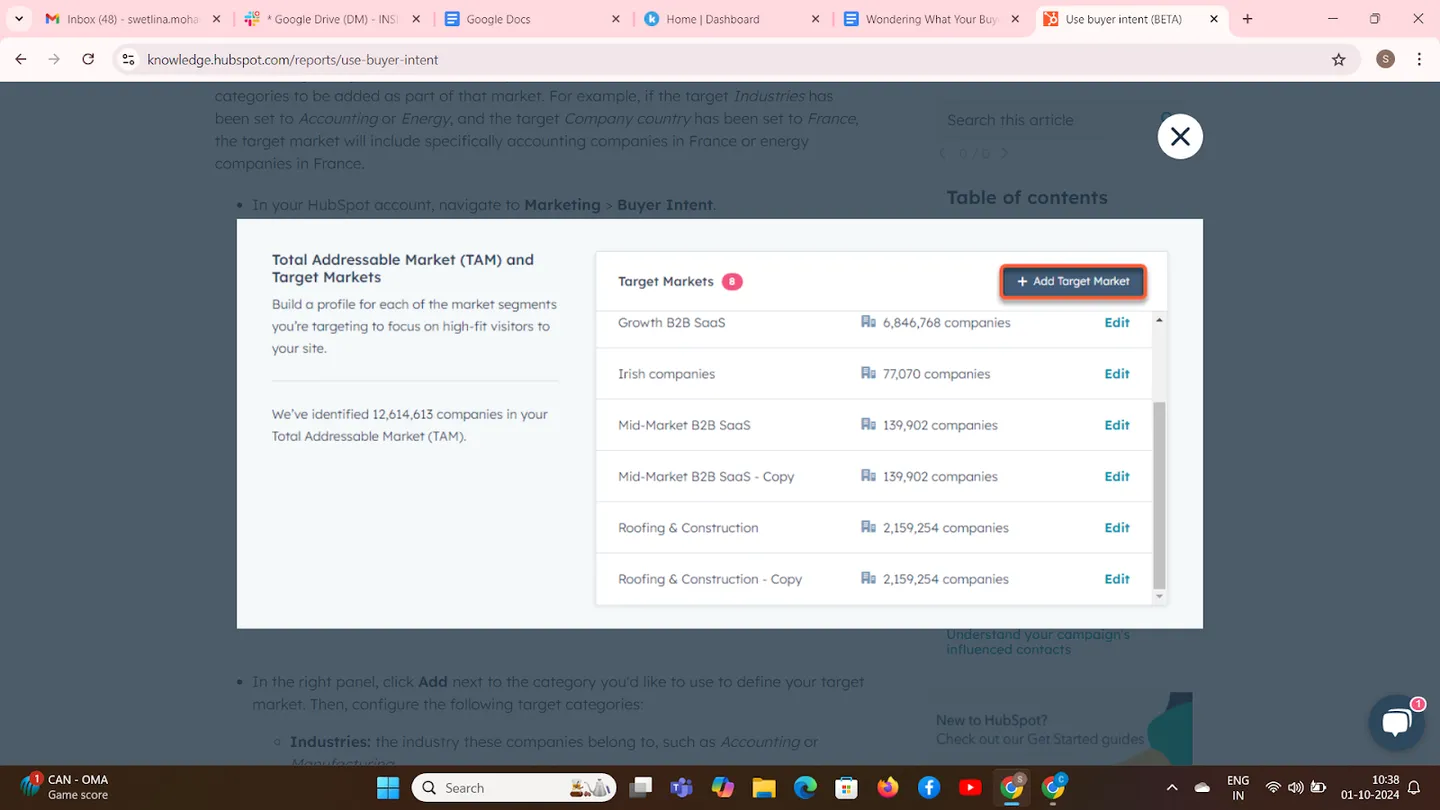Switch to the Google Docs tab
This screenshot has width=1440, height=810.
(x=533, y=19)
